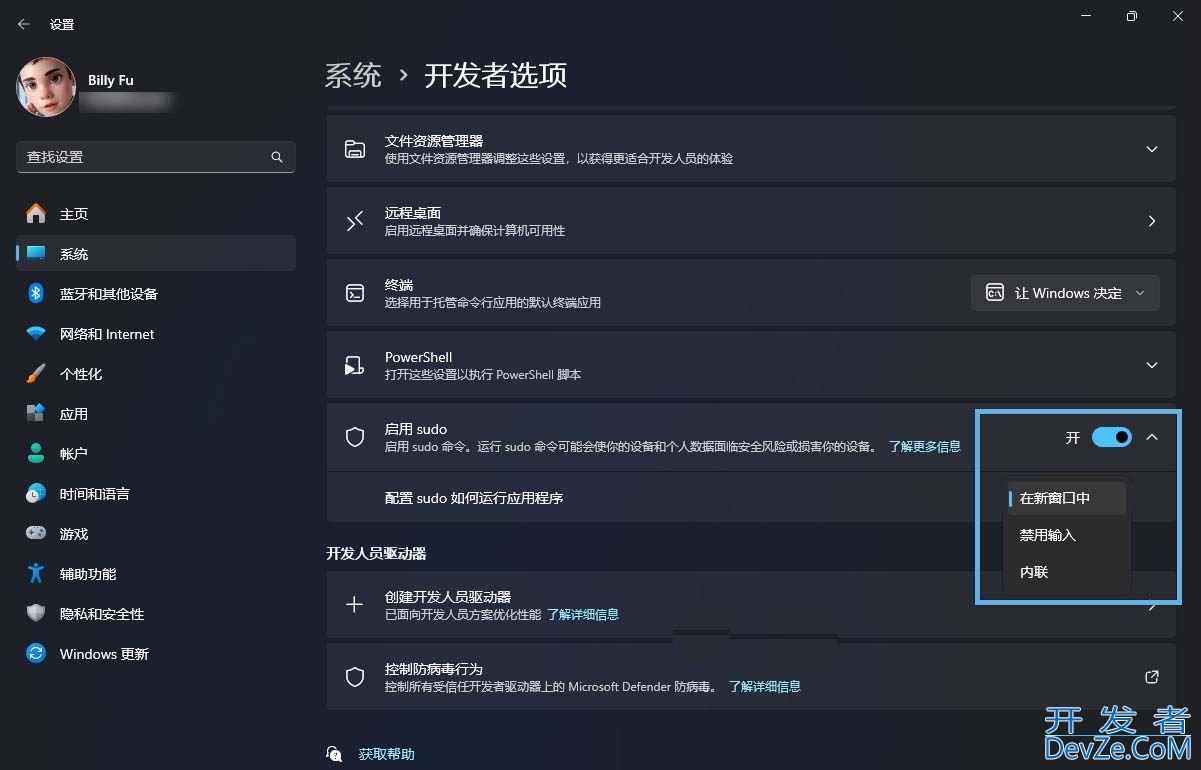Screen dimensions: 1201x770
Task: Select 内联 option
Action: point(1067,572)
